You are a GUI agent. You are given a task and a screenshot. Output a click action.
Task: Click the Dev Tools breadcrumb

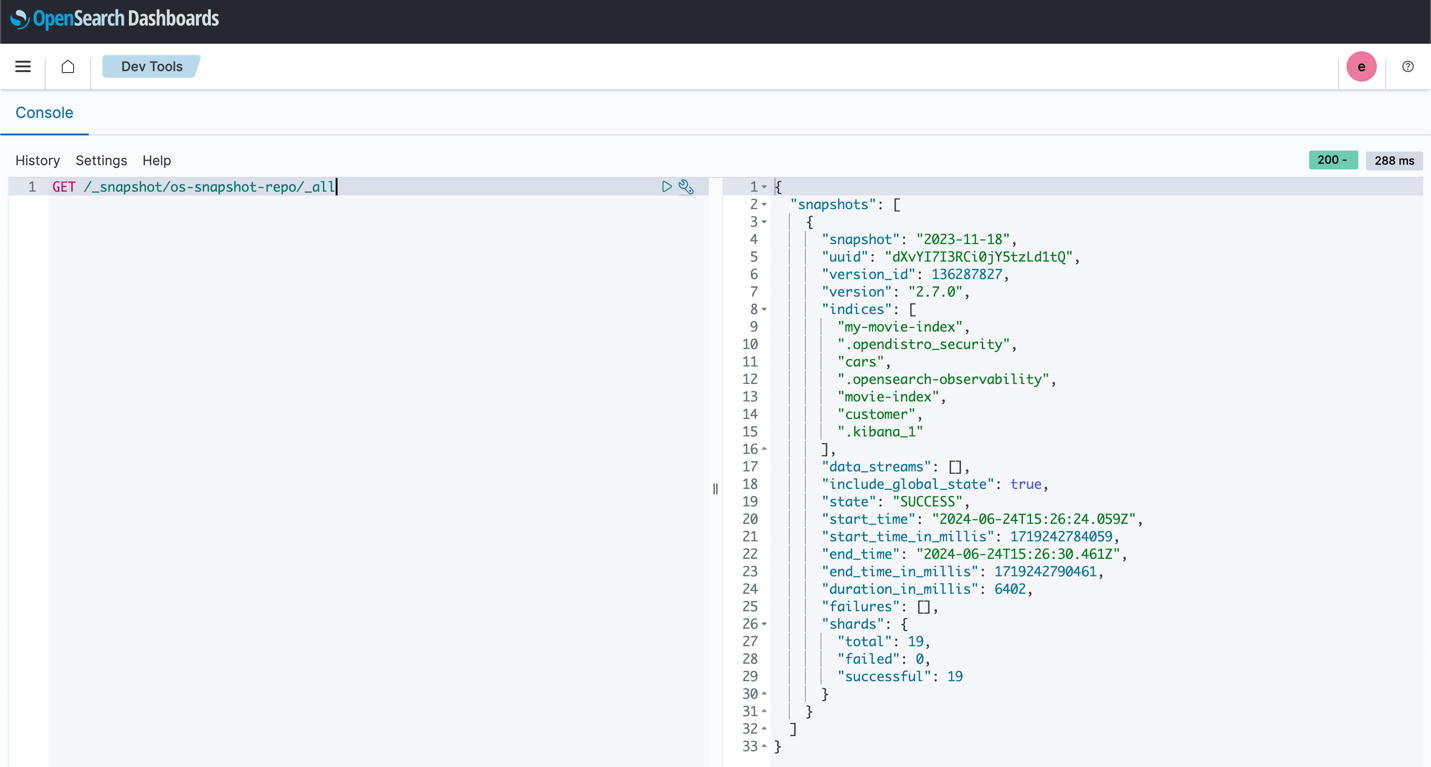tap(151, 67)
